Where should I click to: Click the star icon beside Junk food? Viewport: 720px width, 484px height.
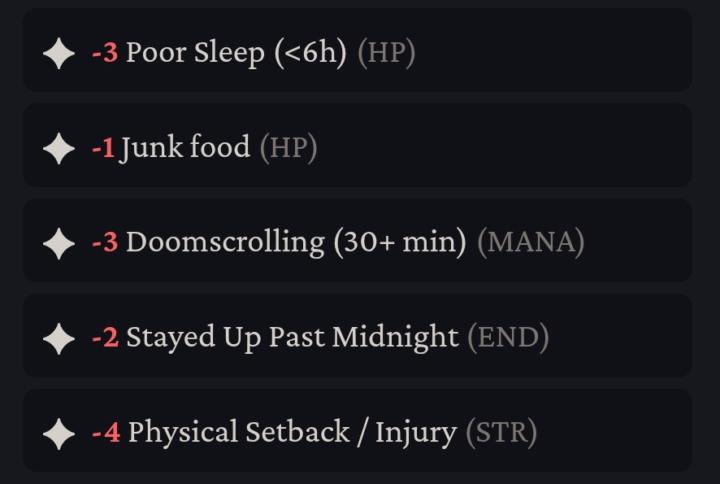pyautogui.click(x=59, y=148)
